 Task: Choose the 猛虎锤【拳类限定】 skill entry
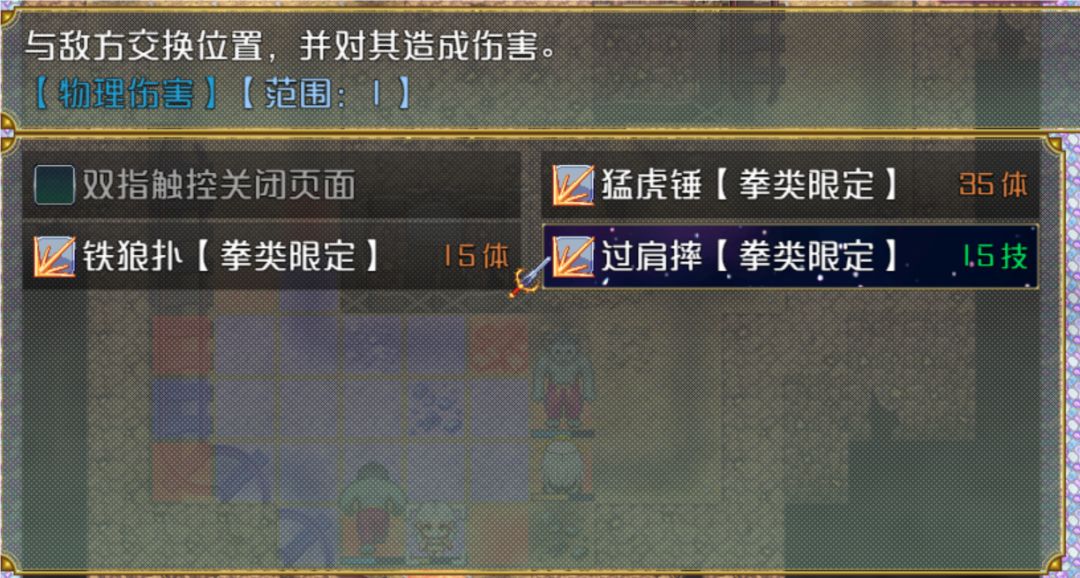pyautogui.click(x=791, y=185)
